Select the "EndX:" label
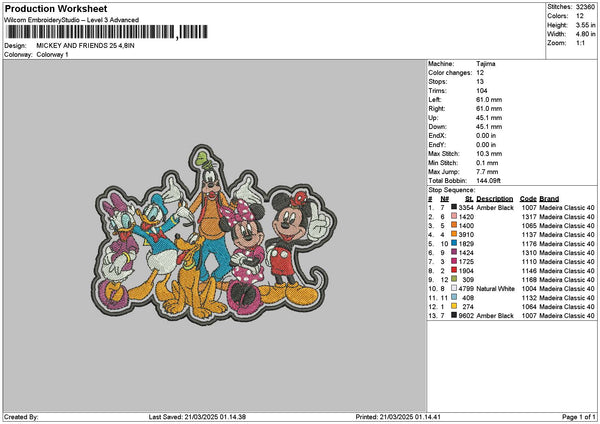Image resolution: width=600 pixels, height=424 pixels. (x=437, y=135)
